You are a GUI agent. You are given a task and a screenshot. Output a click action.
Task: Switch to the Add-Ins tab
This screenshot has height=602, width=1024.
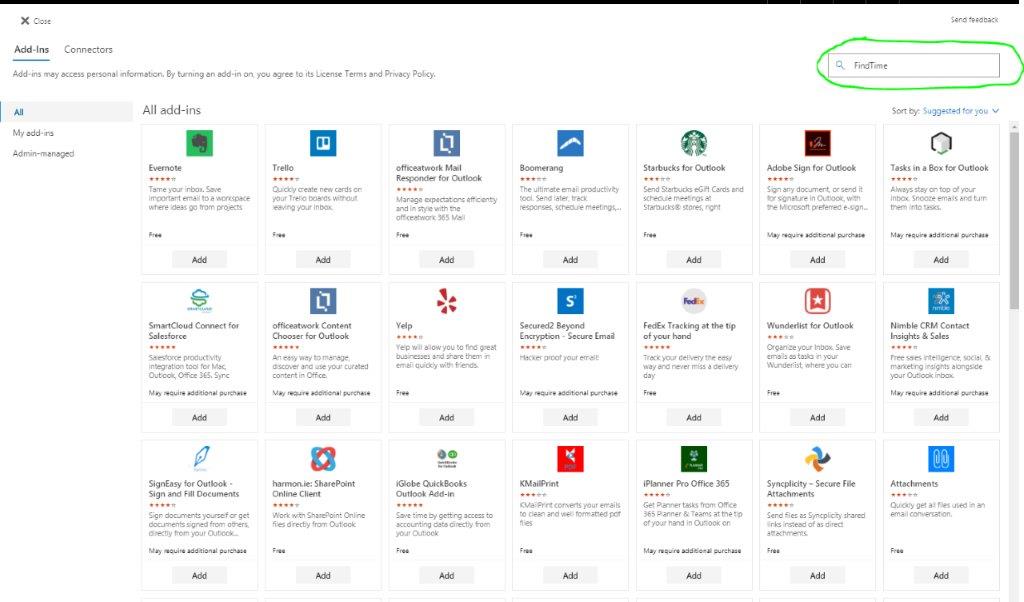(x=31, y=50)
